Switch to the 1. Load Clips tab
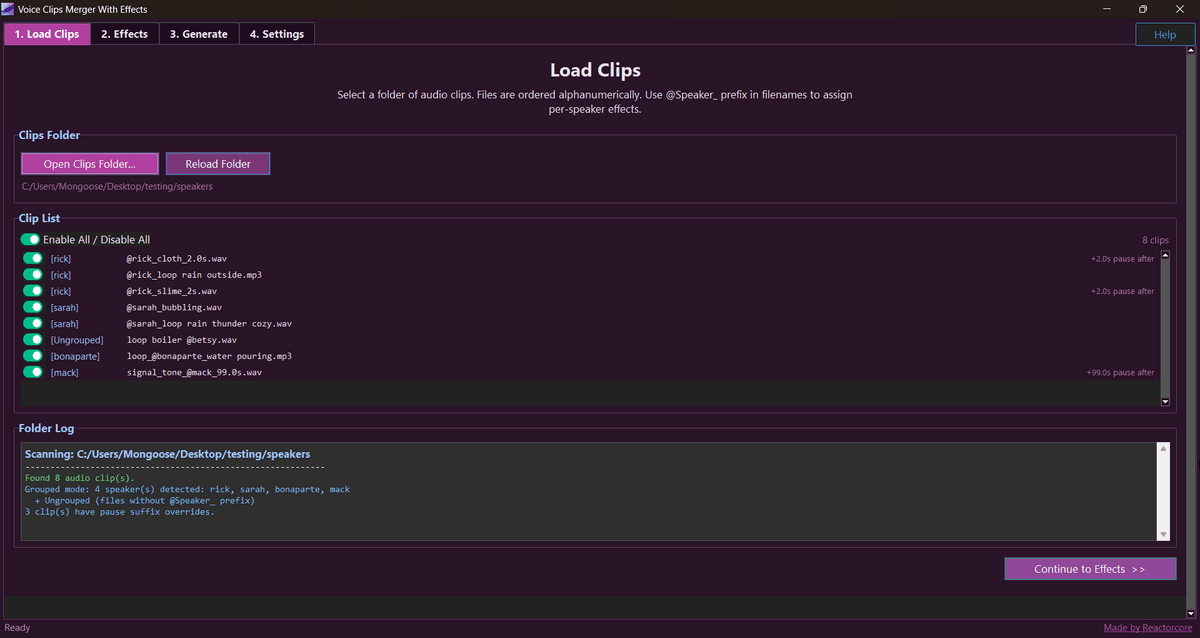 (x=47, y=34)
